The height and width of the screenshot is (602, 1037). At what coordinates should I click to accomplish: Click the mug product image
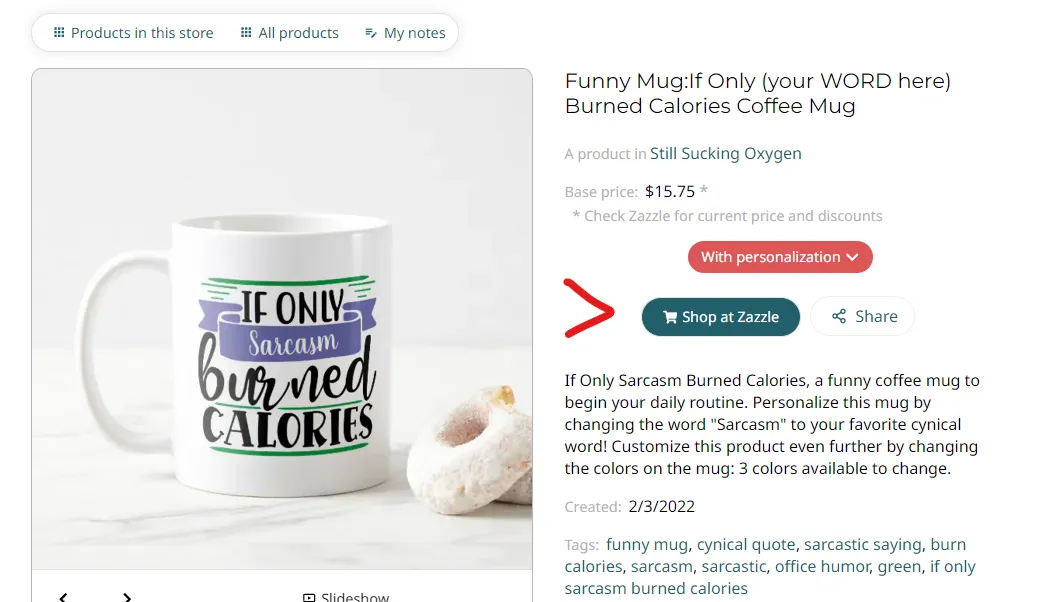click(x=282, y=319)
